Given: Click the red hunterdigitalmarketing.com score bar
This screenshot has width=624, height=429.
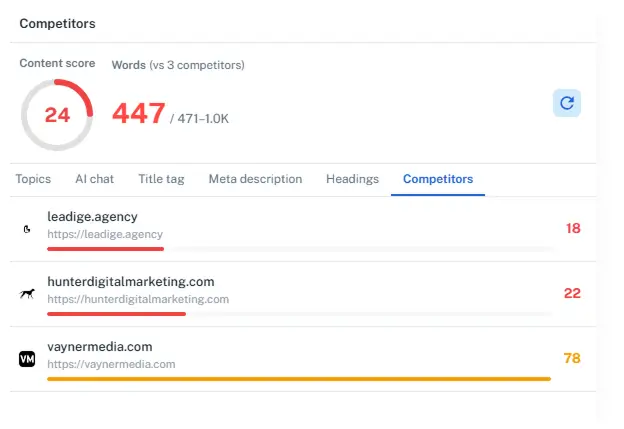Looking at the screenshot, I should pos(116,314).
